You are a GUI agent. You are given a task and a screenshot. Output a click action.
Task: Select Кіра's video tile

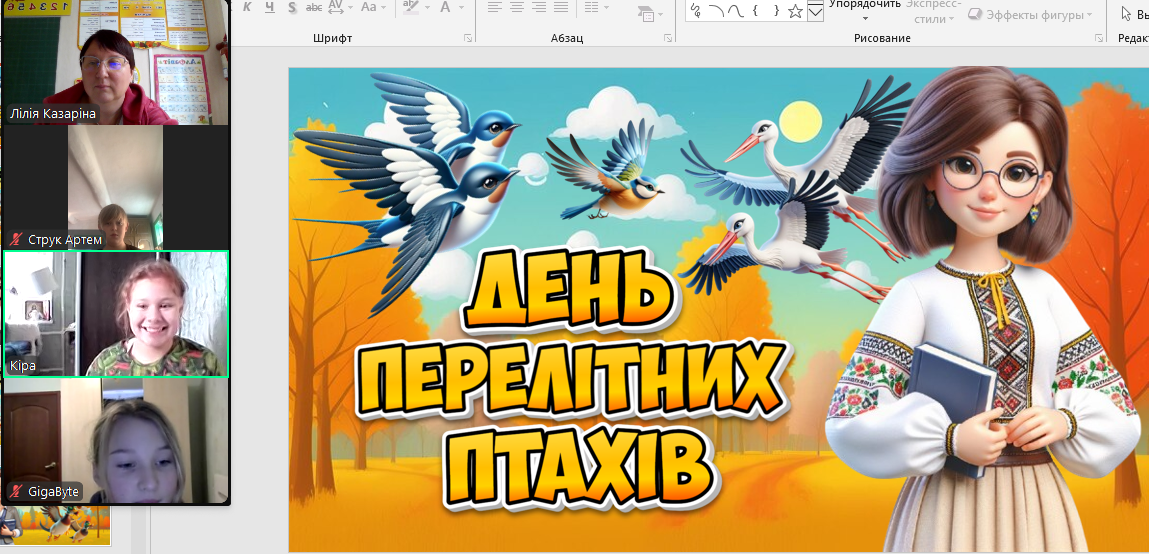click(116, 314)
